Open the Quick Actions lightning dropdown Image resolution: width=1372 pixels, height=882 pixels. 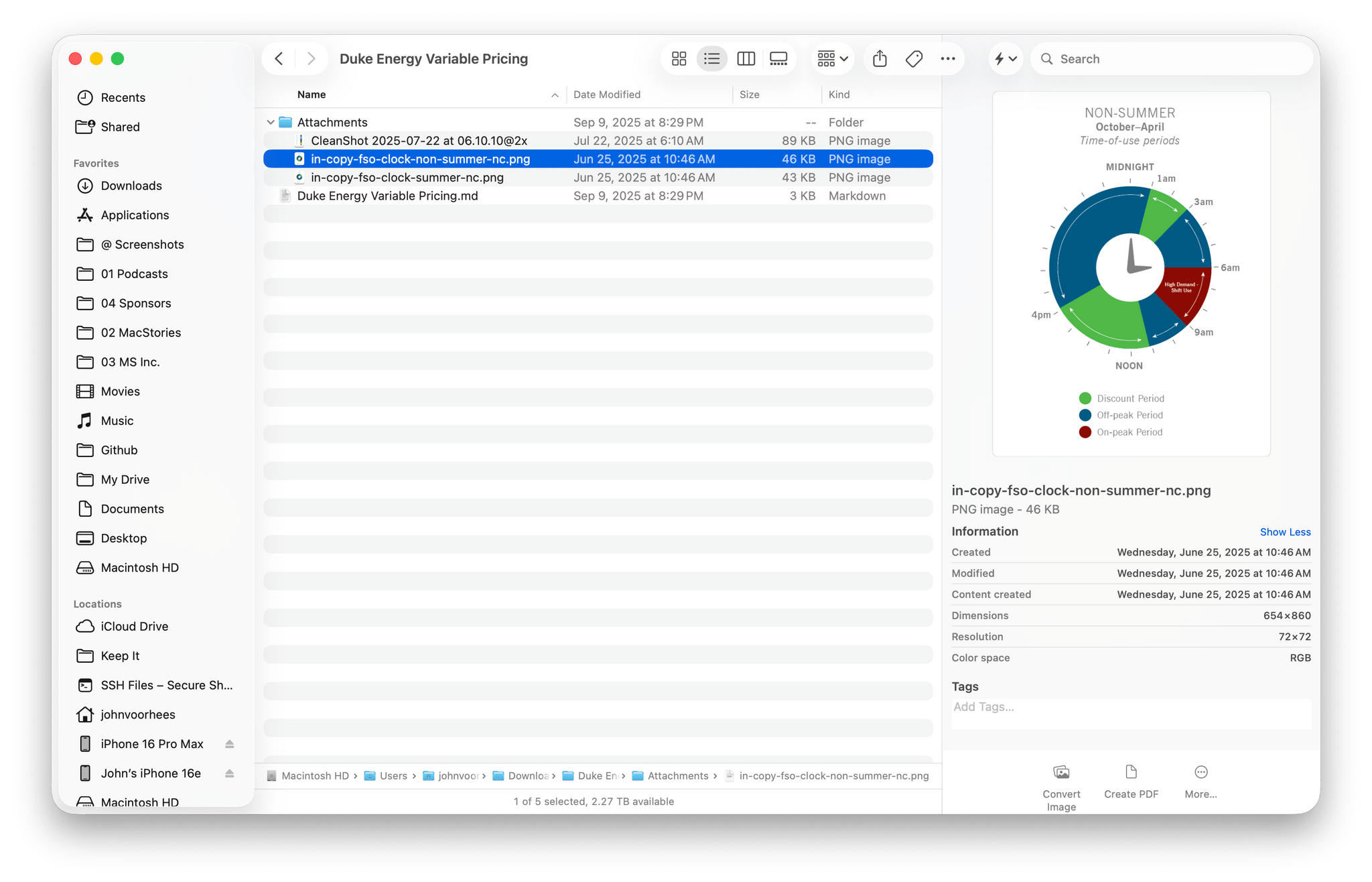(1006, 59)
